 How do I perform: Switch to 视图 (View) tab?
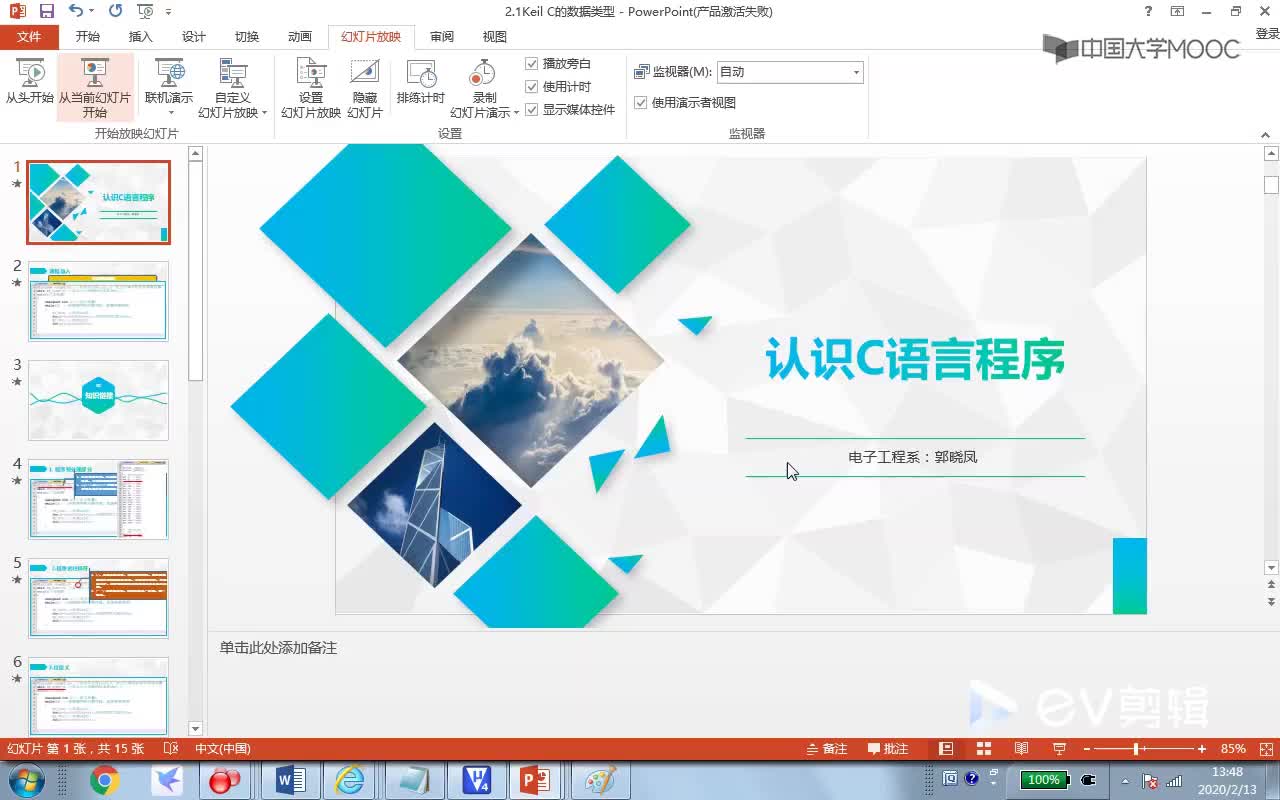coord(495,37)
